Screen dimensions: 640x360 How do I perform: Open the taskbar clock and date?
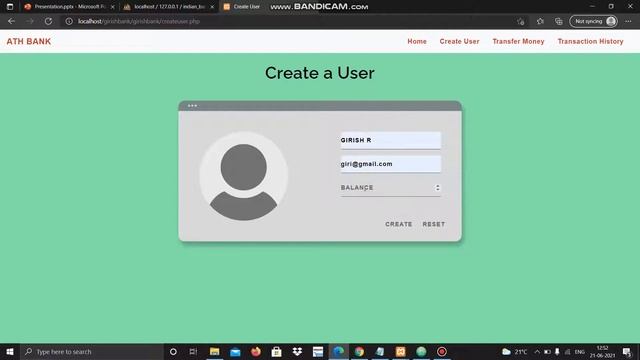point(602,351)
